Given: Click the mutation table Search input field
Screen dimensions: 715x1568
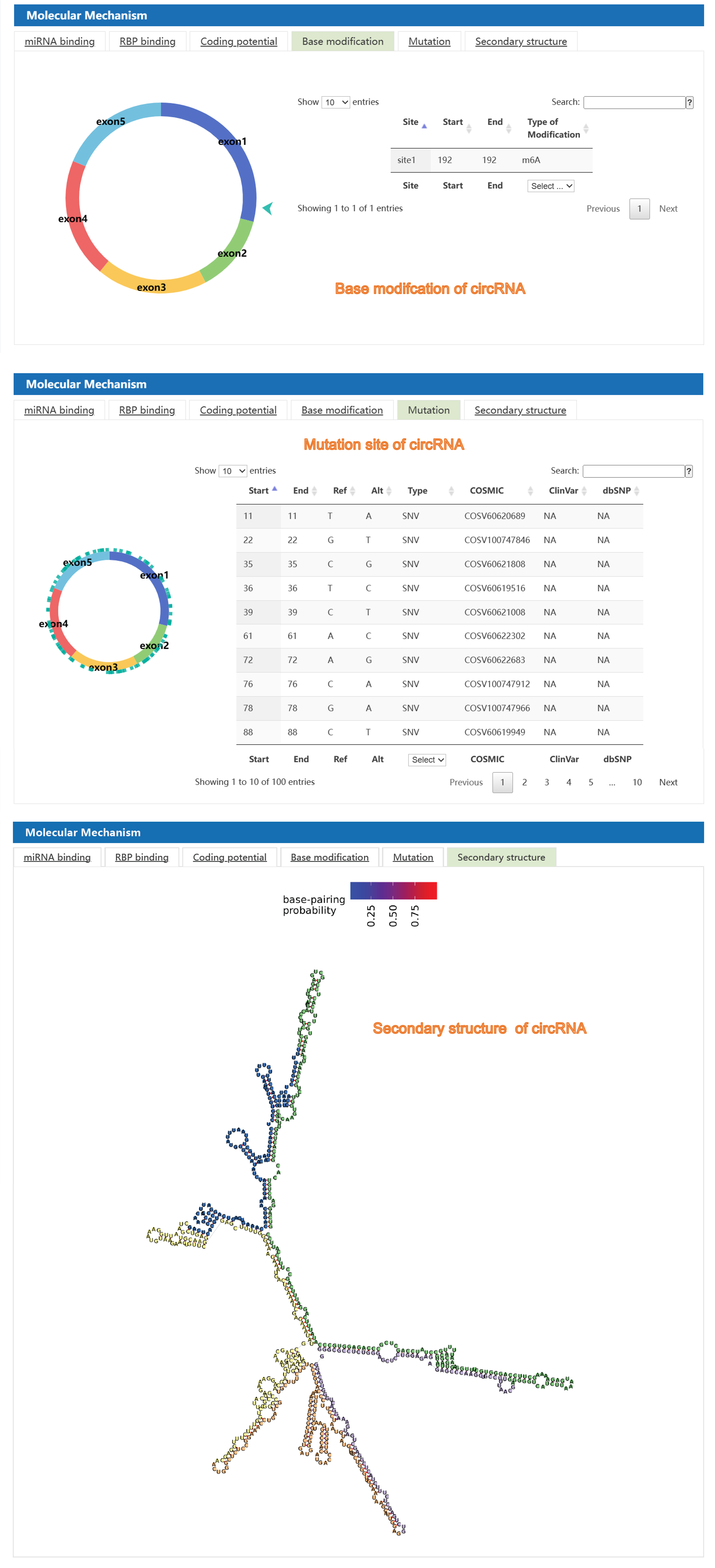Looking at the screenshot, I should pos(633,471).
